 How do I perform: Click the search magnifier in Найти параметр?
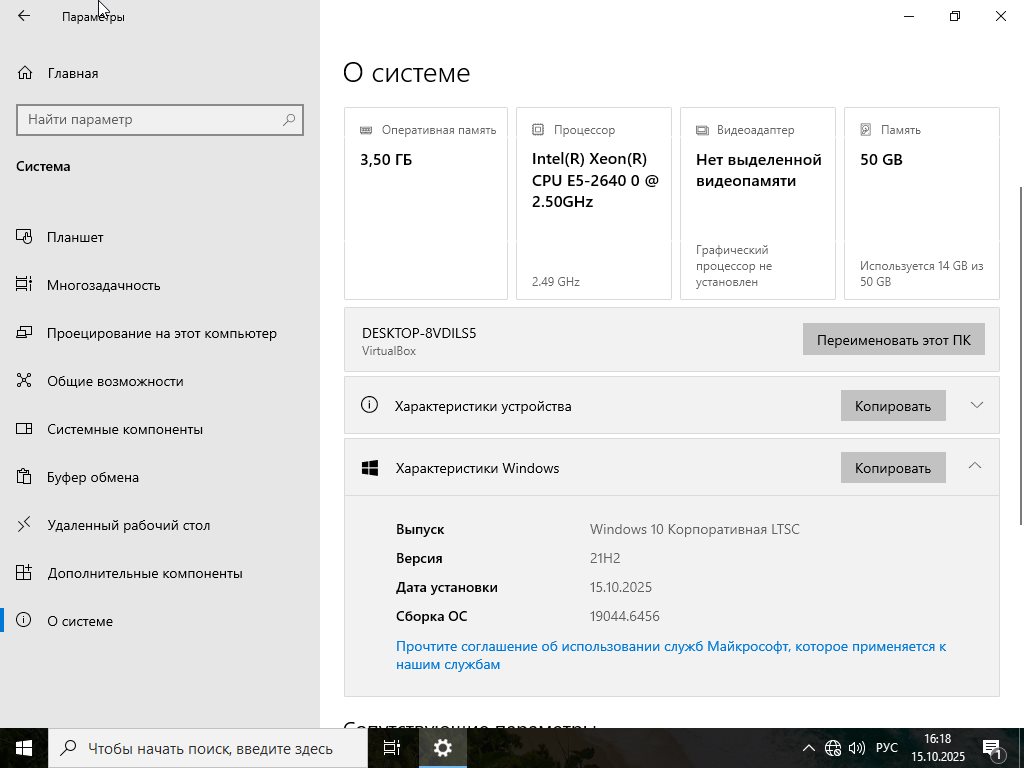pyautogui.click(x=289, y=120)
